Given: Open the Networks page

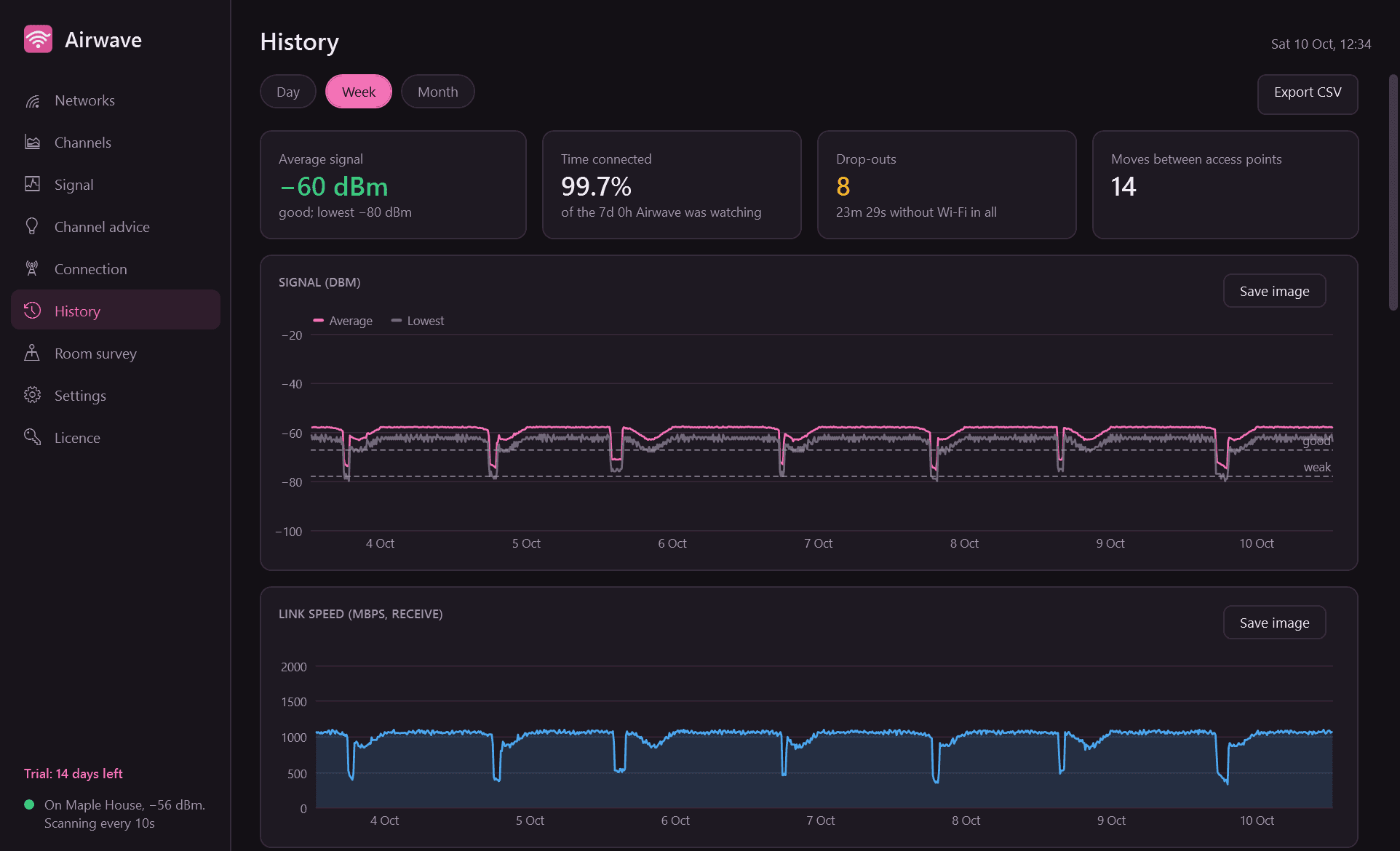Looking at the screenshot, I should click(x=116, y=100).
